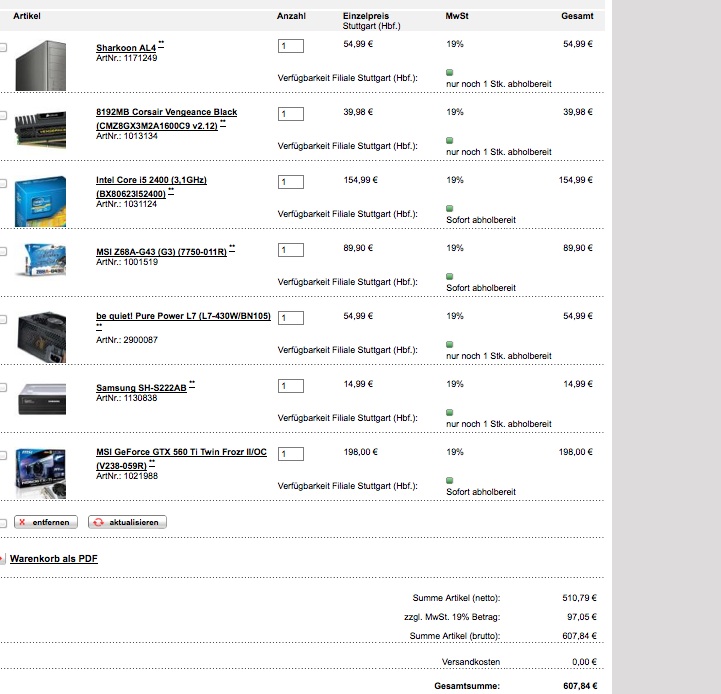Click quantity field for MSI GeForce GTX 560 Ti
Image resolution: width=721 pixels, height=694 pixels.
[x=291, y=454]
